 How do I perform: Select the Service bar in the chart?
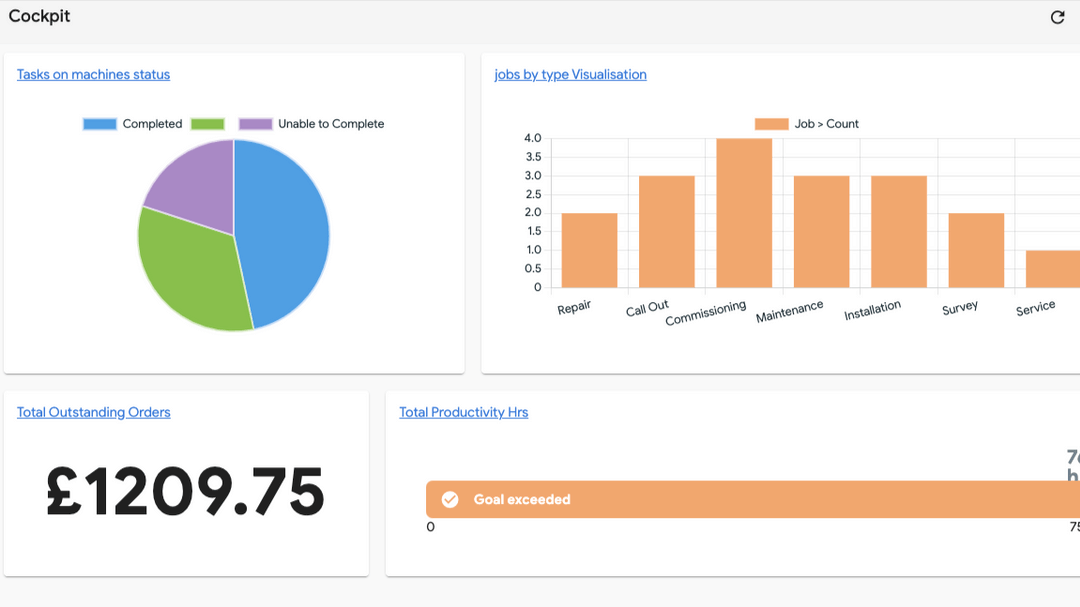(x=1053, y=270)
